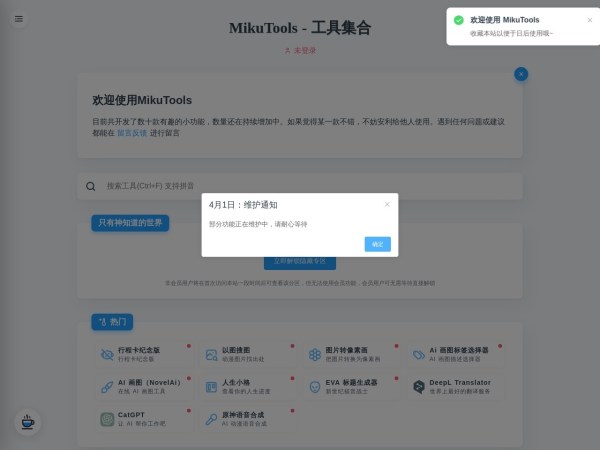Click the coffee cup donate icon
600x450 pixels.
27,422
